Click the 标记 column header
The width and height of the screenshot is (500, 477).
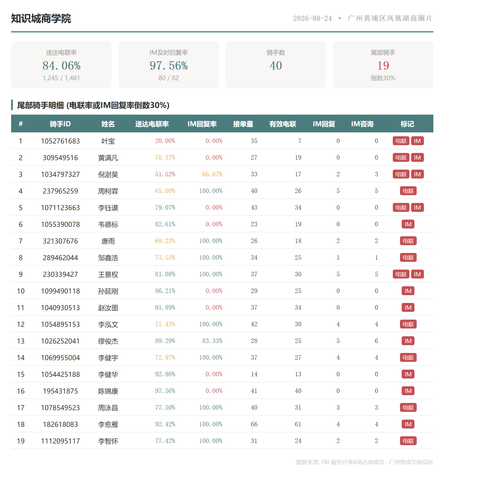[x=407, y=124]
